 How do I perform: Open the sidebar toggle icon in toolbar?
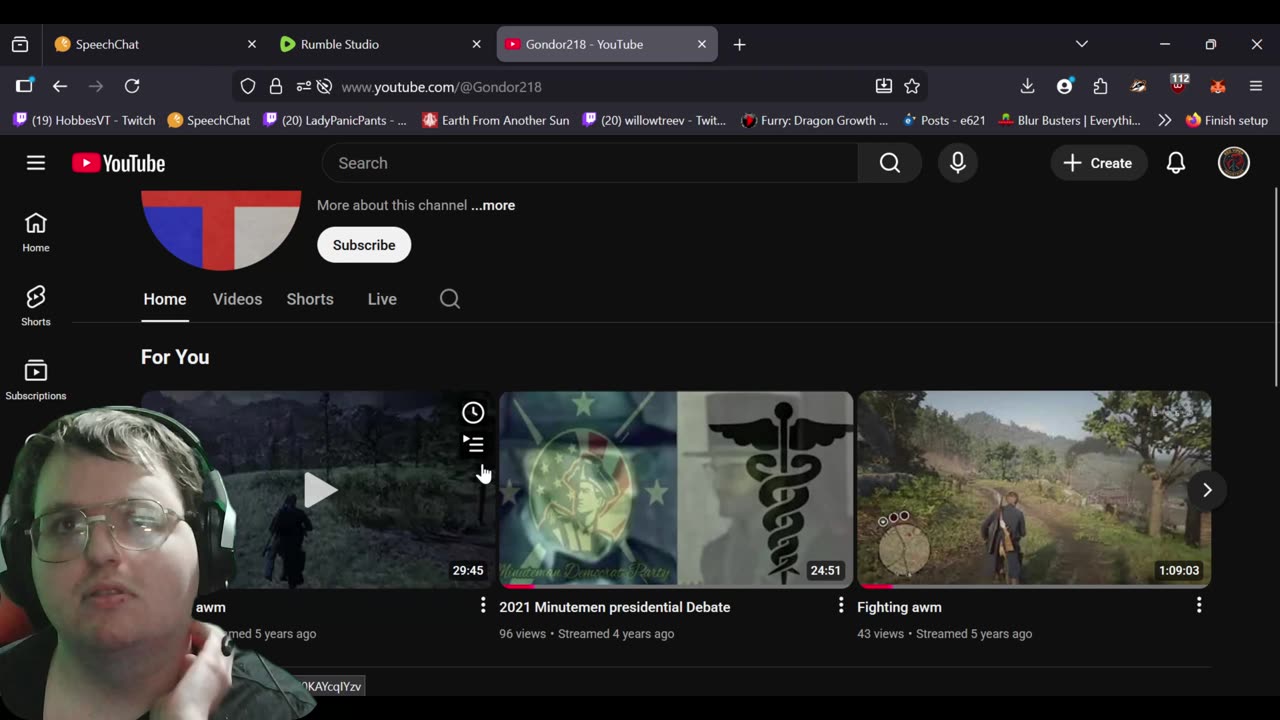[x=24, y=87]
